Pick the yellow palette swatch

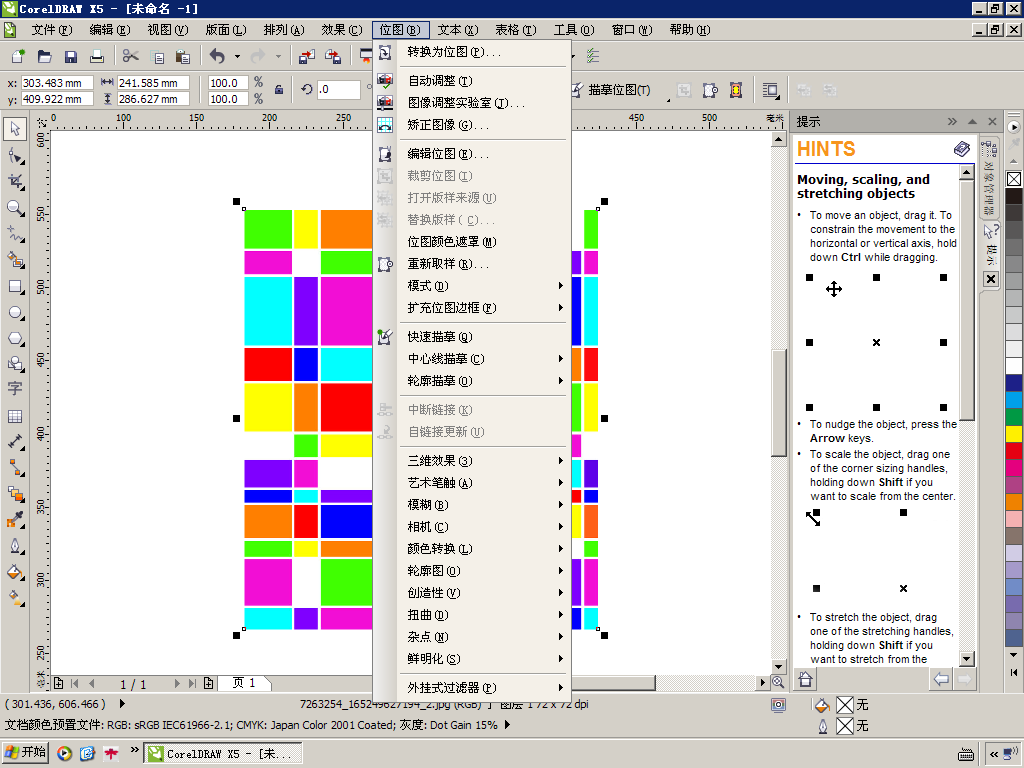pyautogui.click(x=1014, y=434)
